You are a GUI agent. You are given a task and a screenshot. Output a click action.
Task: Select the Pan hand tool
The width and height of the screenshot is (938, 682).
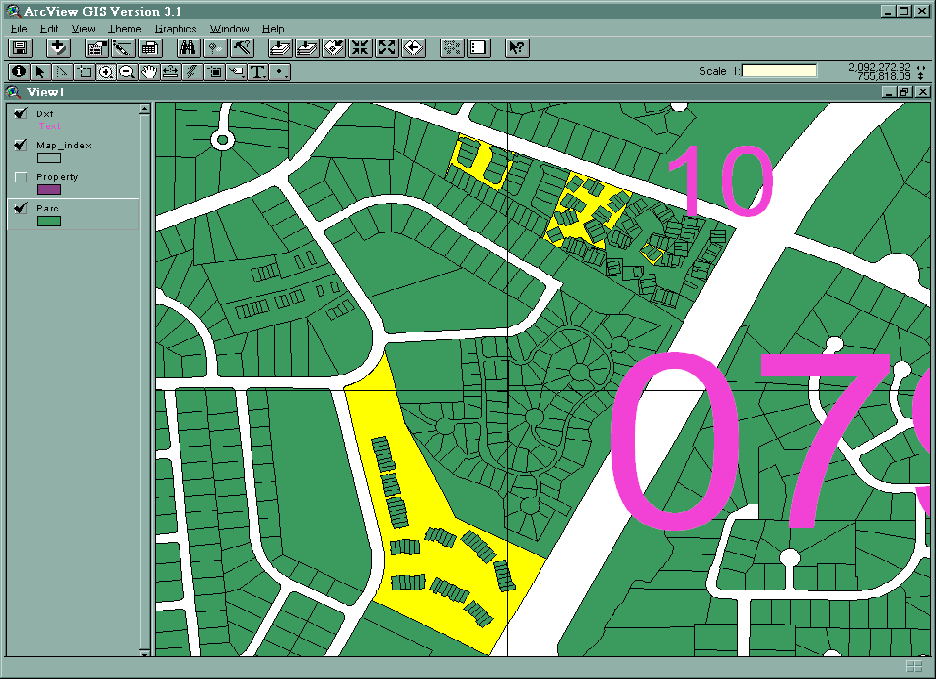[149, 72]
